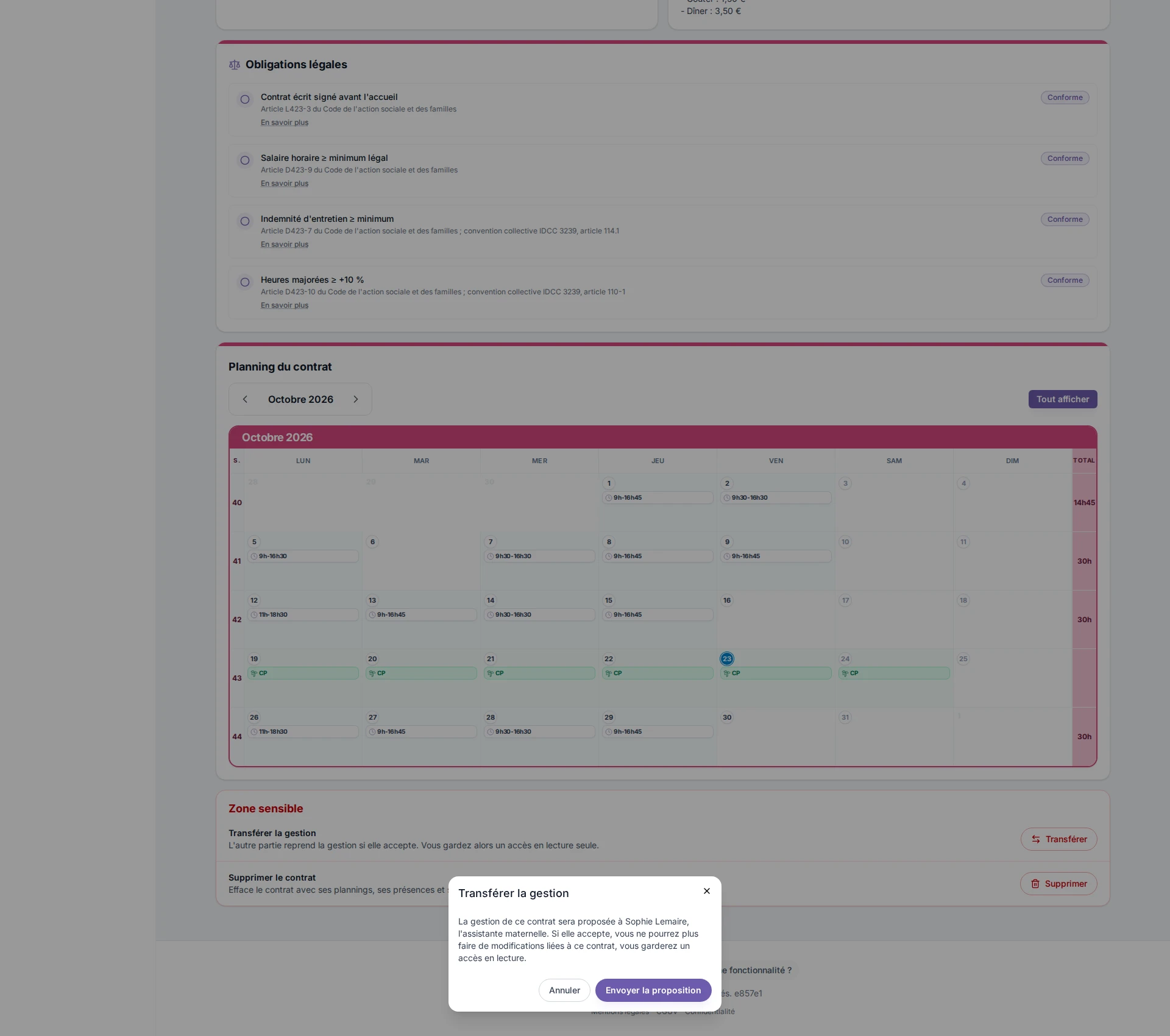Go to previous month in planning
Screen dimensions: 1170x1036
coord(245,399)
